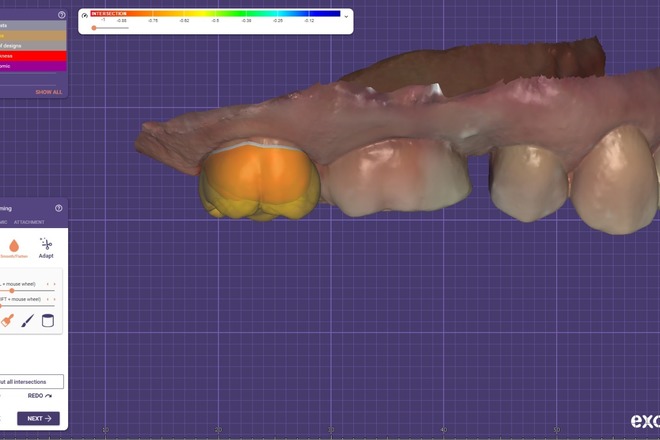The width and height of the screenshot is (660, 440).
Task: Pick the fine knife brush icon
Action: point(28,321)
